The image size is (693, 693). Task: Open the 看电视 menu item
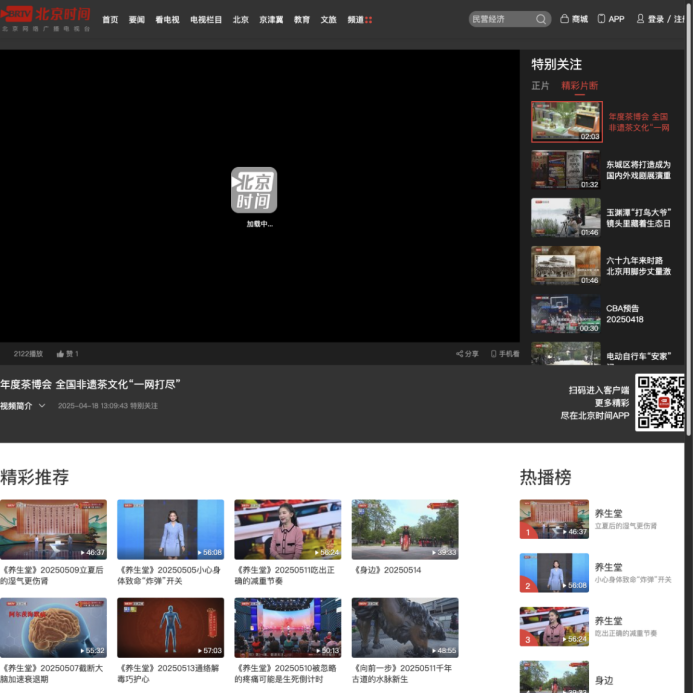coord(168,19)
